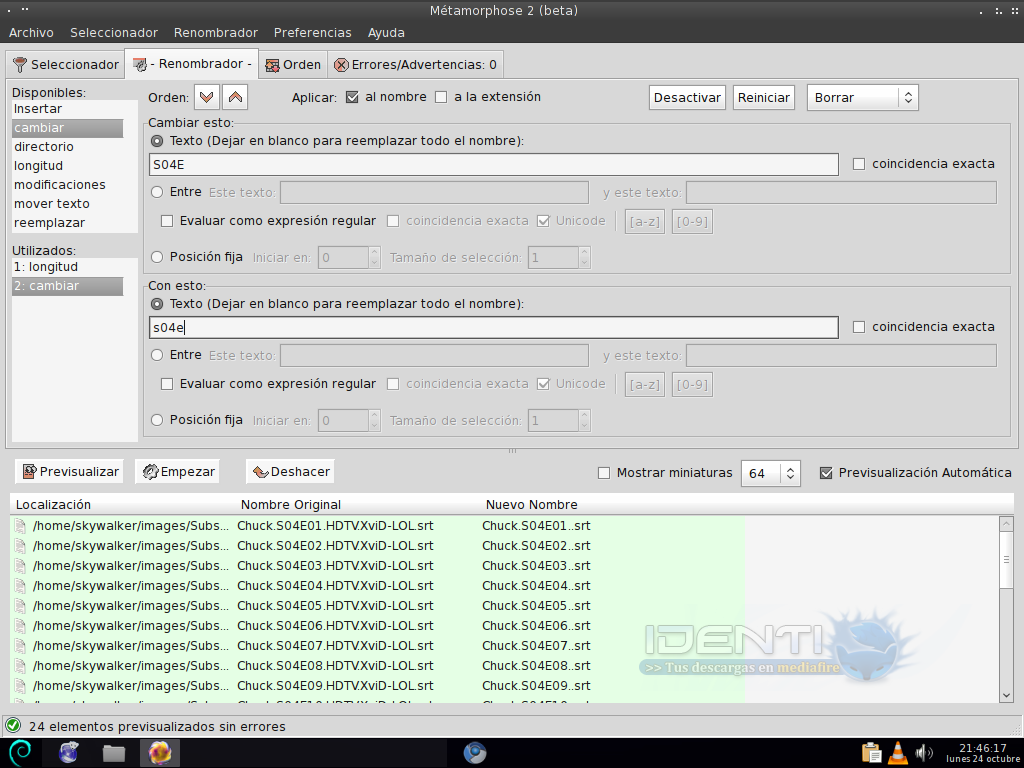Toggle 'Mostrar miniaturas' checkbox

[x=604, y=473]
